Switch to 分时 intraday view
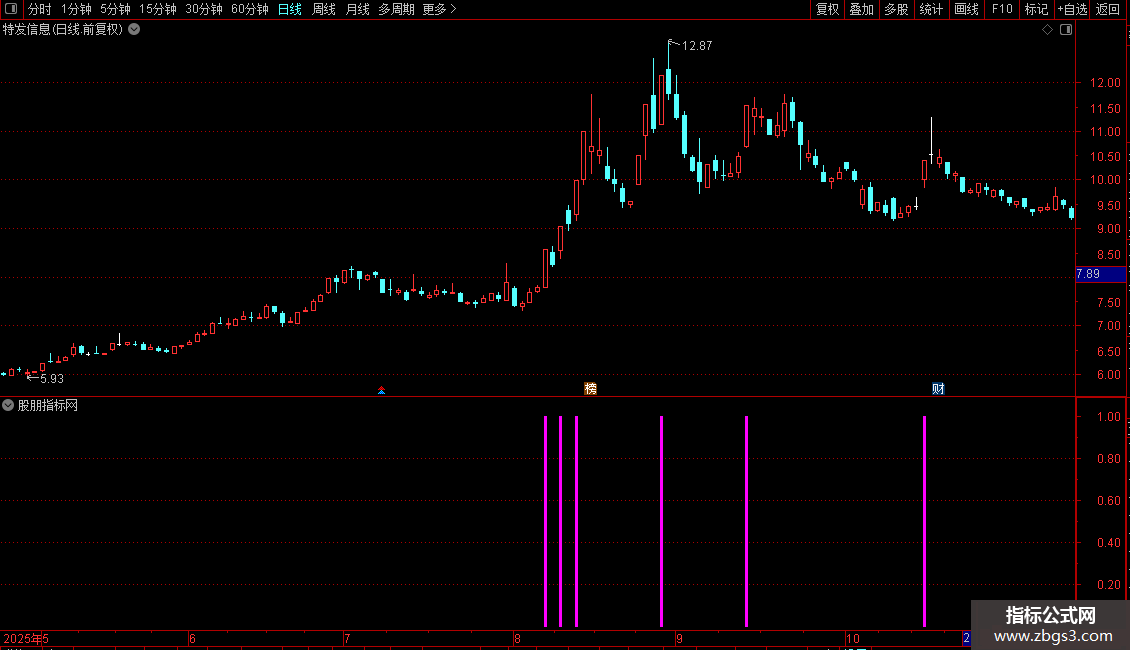The width and height of the screenshot is (1130, 650). click(x=40, y=9)
